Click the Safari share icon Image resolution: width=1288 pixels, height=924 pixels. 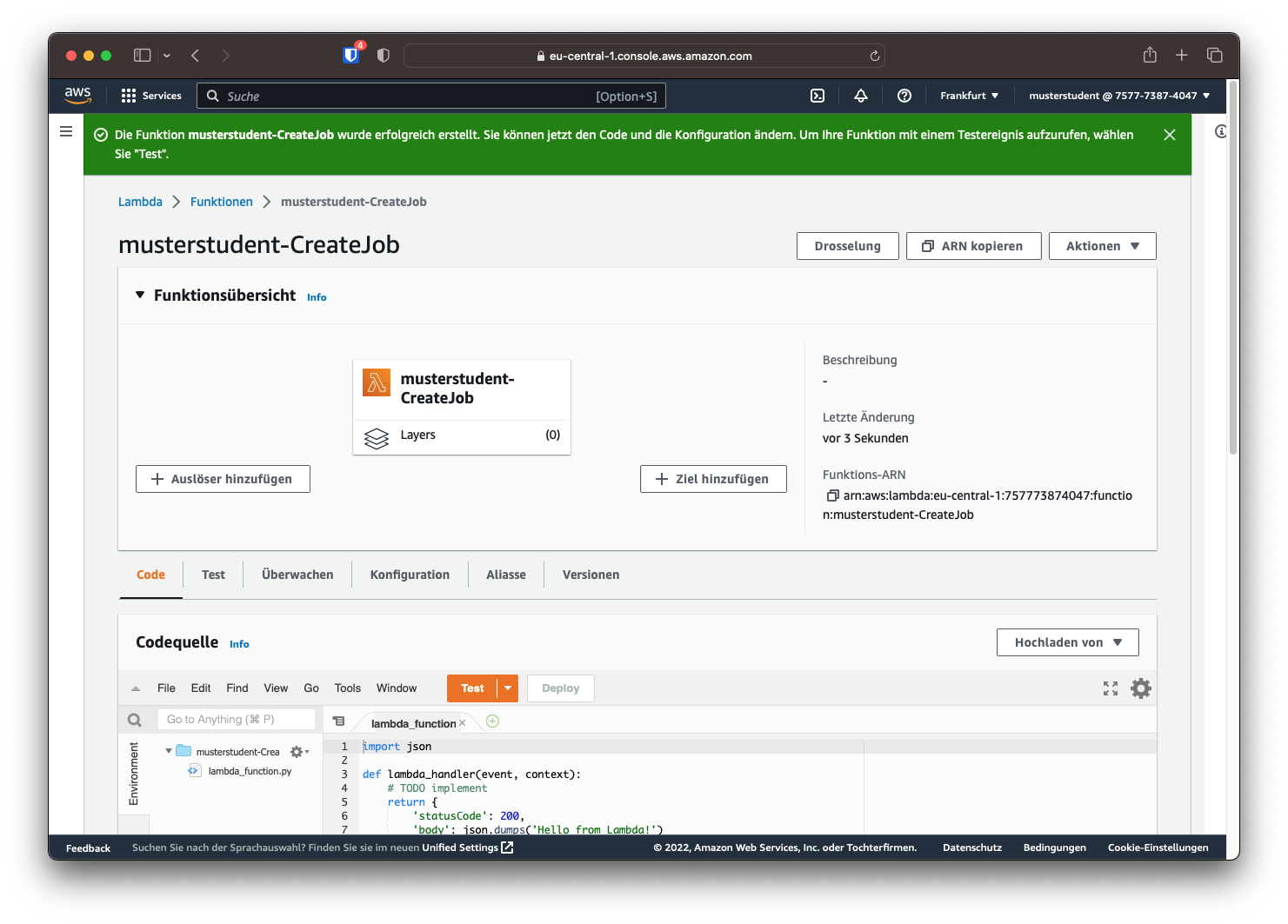(x=1150, y=55)
